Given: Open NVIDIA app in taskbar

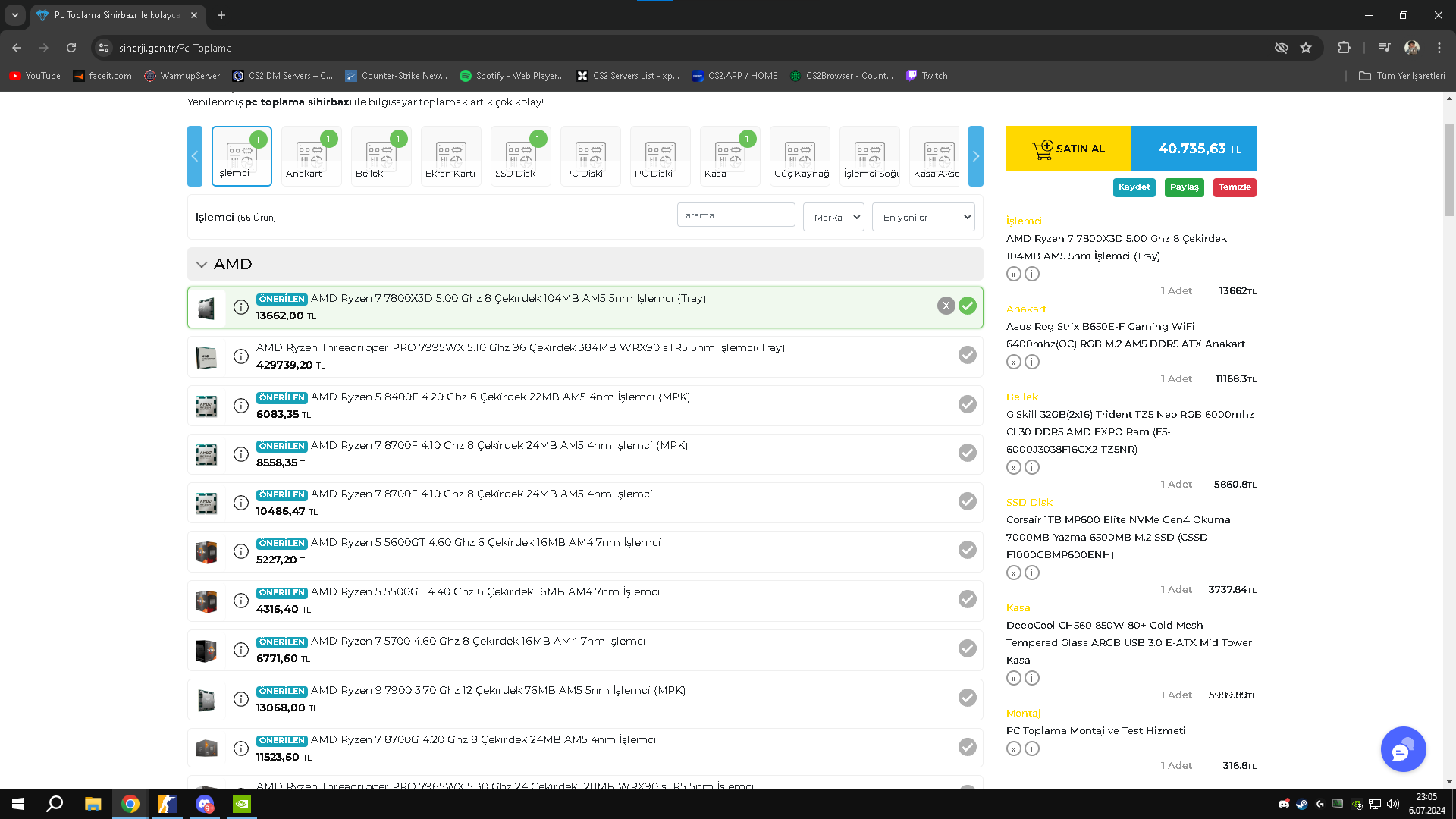Looking at the screenshot, I should 242,804.
